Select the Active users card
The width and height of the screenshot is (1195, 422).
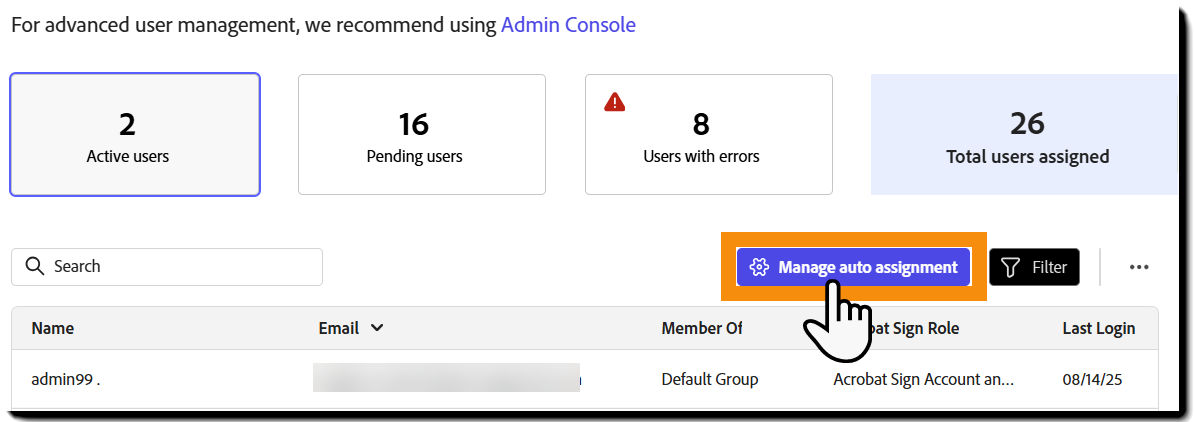(x=135, y=134)
